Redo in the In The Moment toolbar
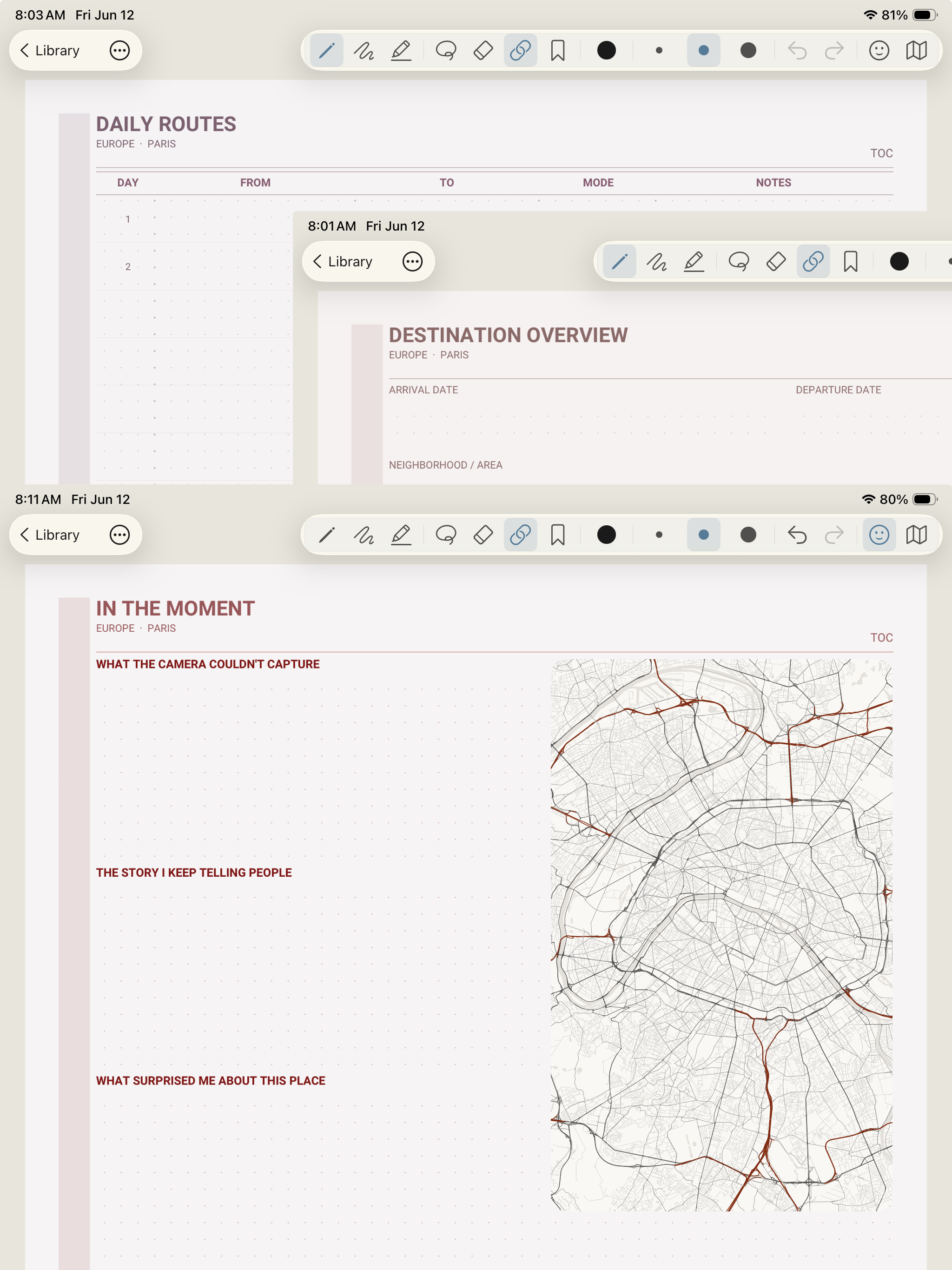 click(x=834, y=535)
